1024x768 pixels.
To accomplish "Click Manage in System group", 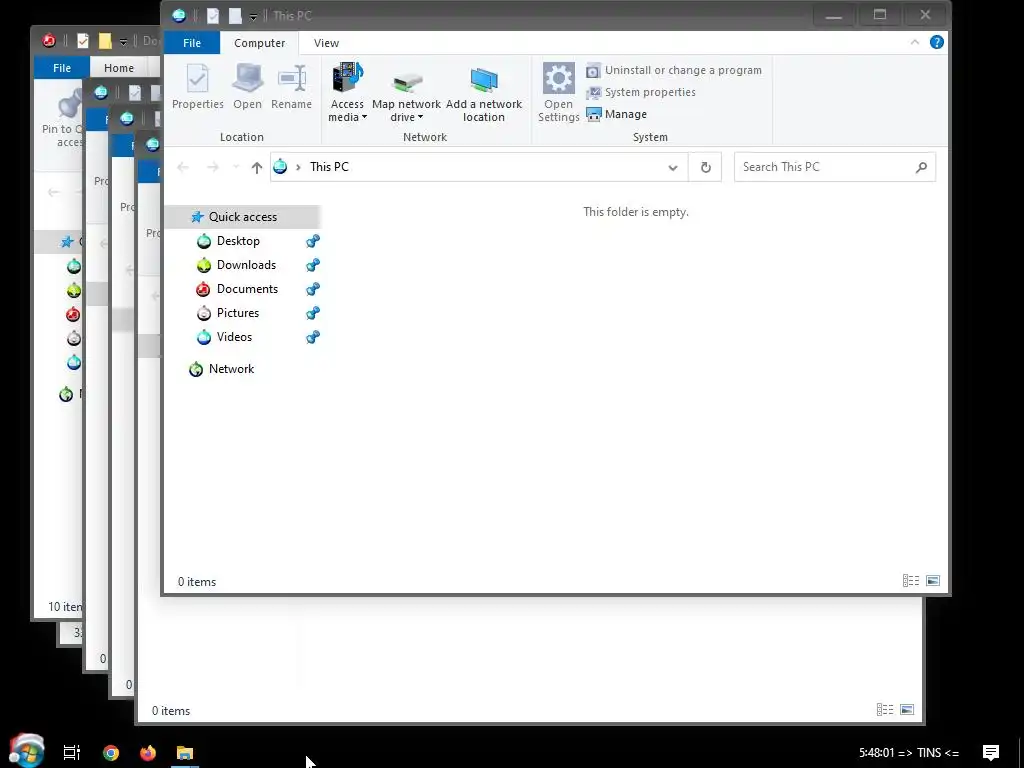I will click(616, 114).
